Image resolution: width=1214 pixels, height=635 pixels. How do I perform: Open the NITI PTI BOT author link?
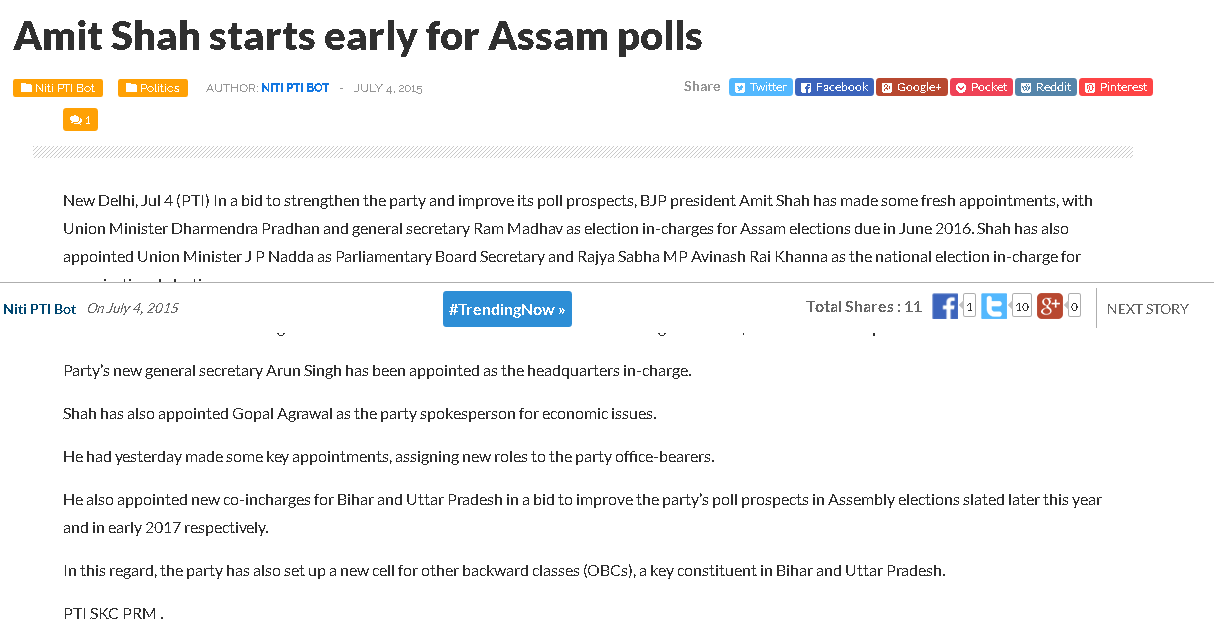point(295,88)
